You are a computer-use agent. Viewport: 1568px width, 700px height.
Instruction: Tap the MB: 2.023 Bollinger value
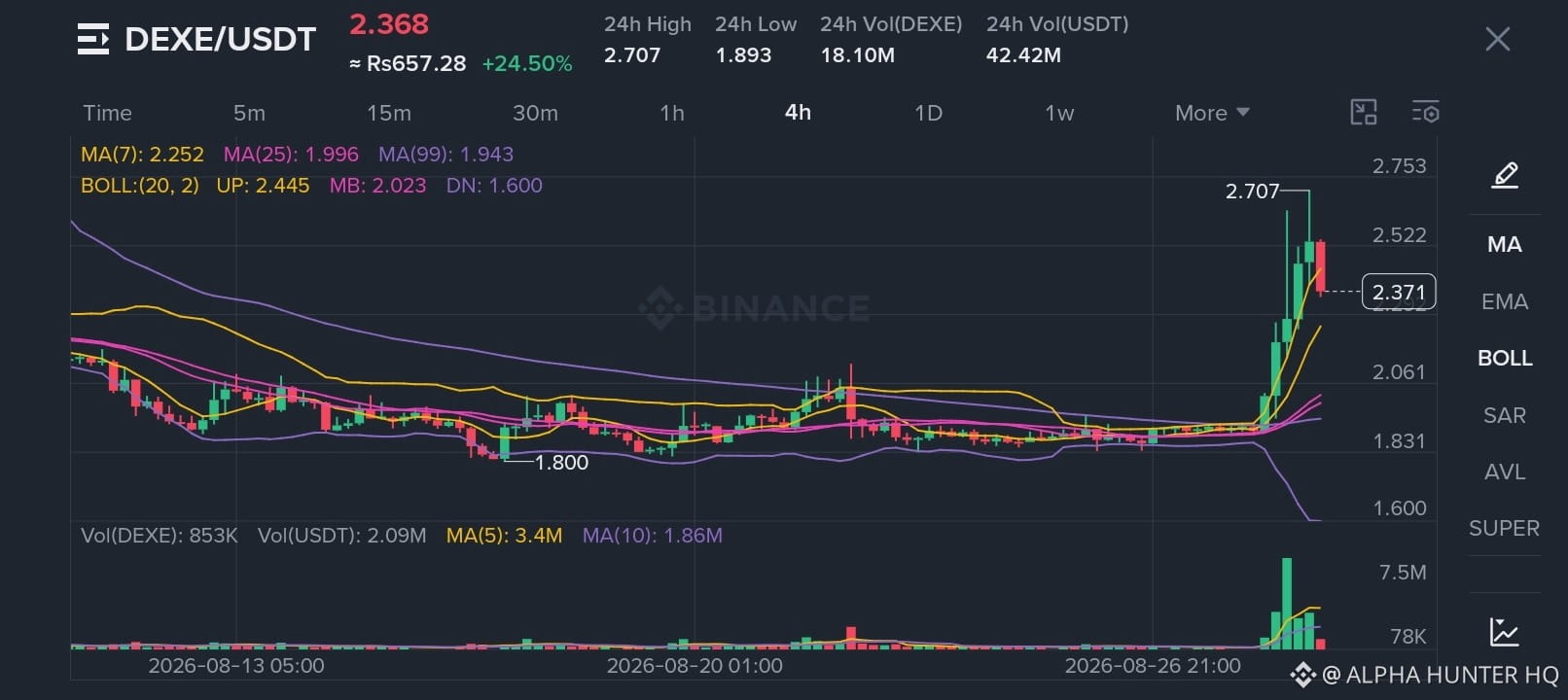click(x=377, y=186)
